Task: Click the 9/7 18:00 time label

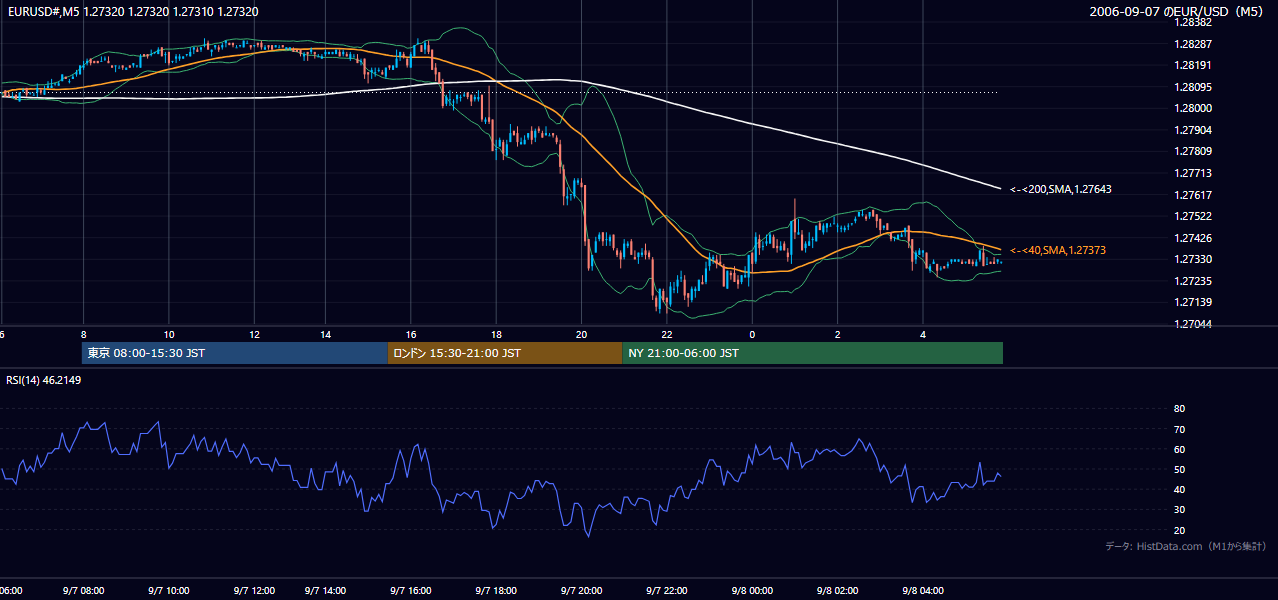Action: [x=495, y=591]
